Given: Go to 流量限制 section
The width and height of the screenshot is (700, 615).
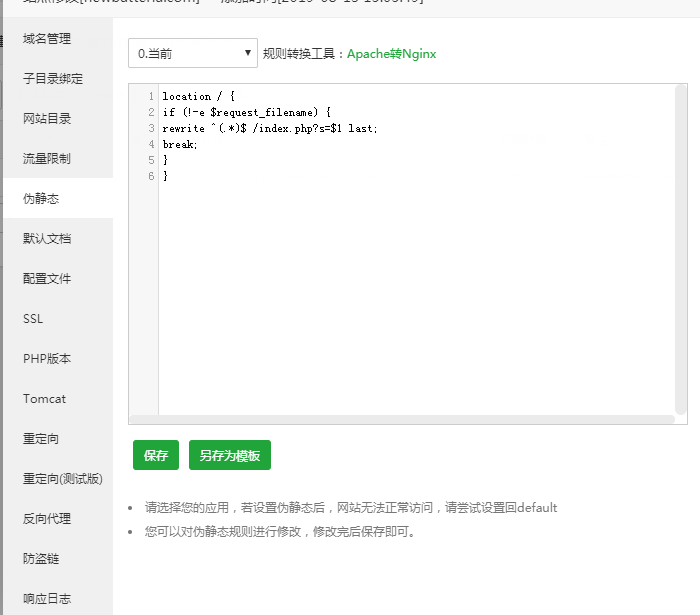Looking at the screenshot, I should 47,158.
